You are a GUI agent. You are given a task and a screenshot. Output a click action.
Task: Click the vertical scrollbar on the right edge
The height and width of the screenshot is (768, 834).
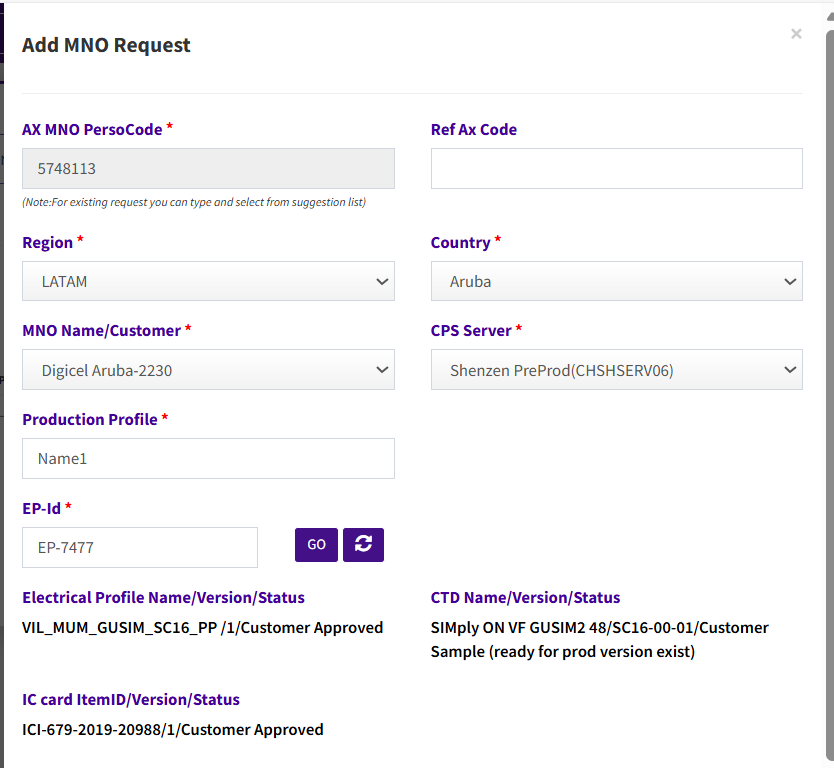[x=828, y=400]
